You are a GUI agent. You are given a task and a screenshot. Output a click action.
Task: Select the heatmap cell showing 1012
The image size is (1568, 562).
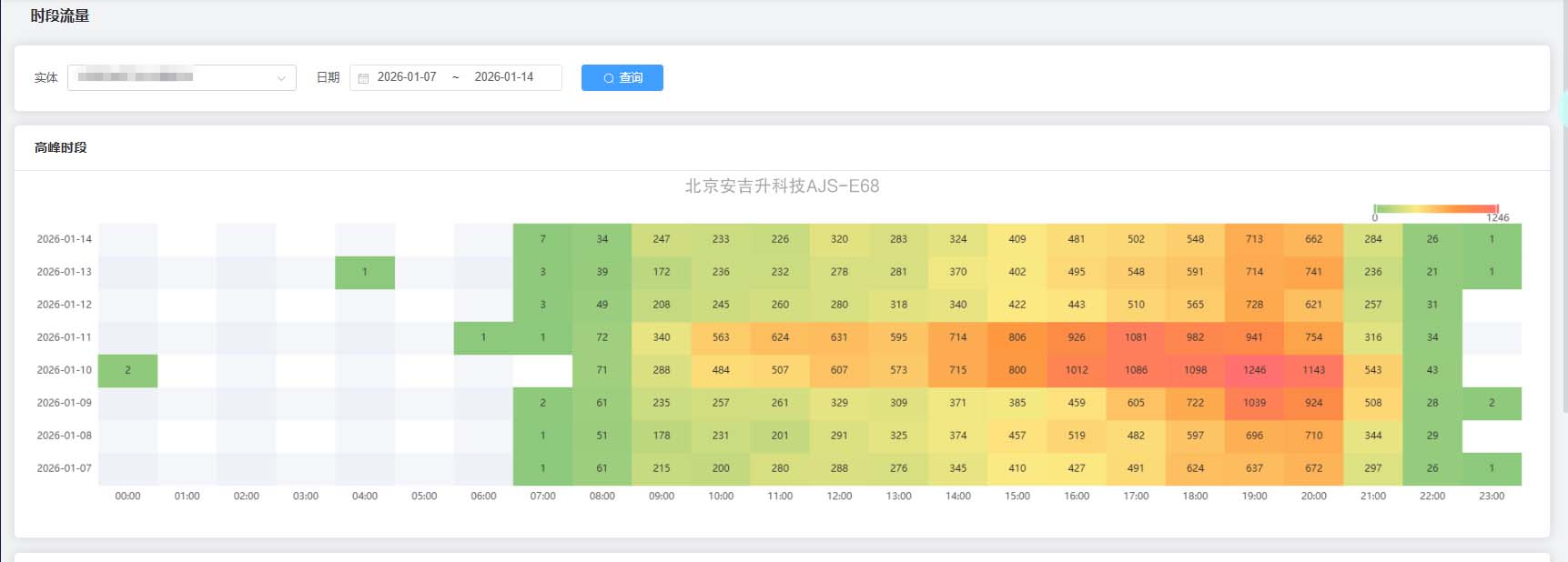(1077, 370)
